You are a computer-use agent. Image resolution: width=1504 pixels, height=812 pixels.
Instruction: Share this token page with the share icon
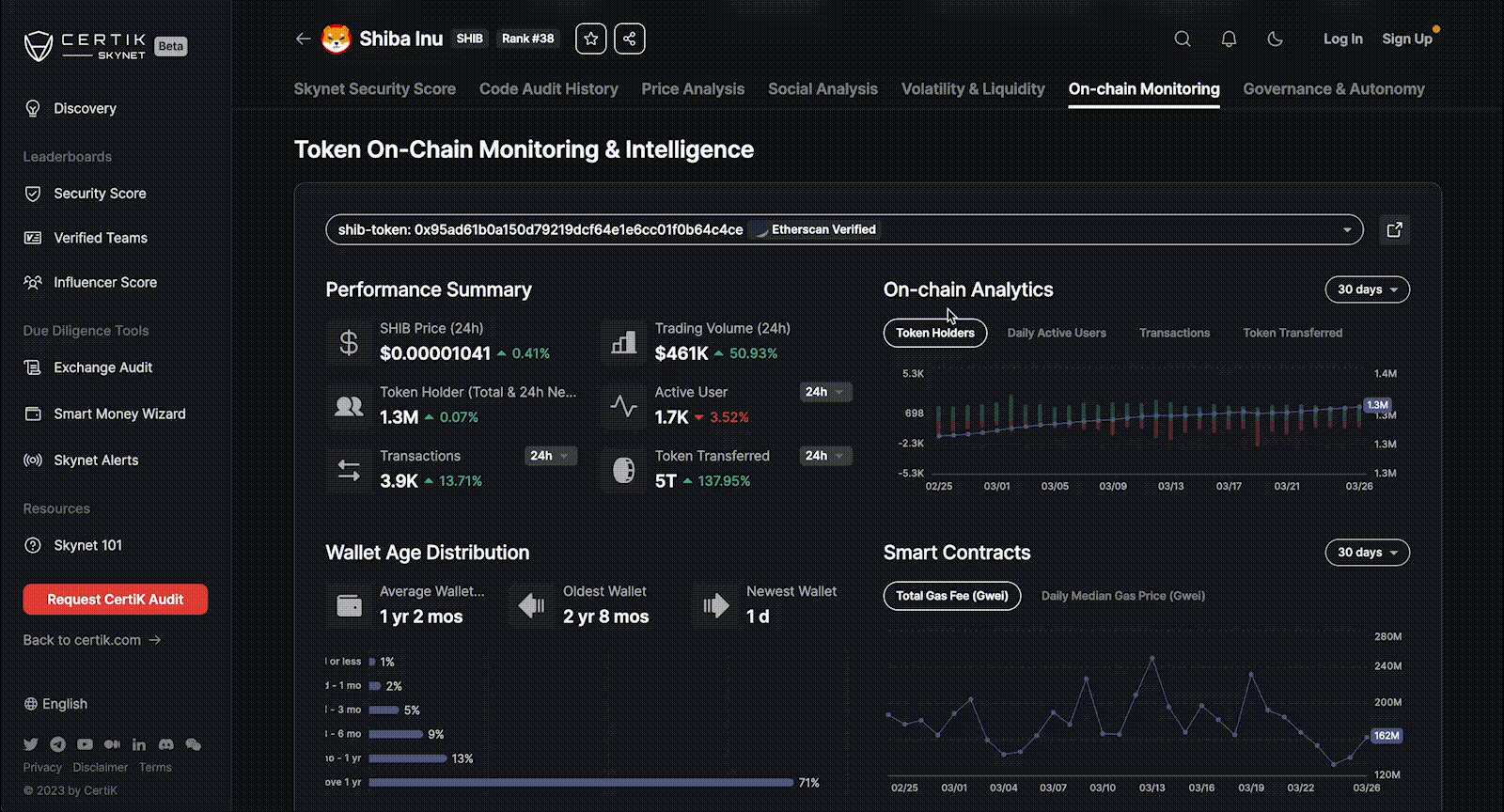630,39
